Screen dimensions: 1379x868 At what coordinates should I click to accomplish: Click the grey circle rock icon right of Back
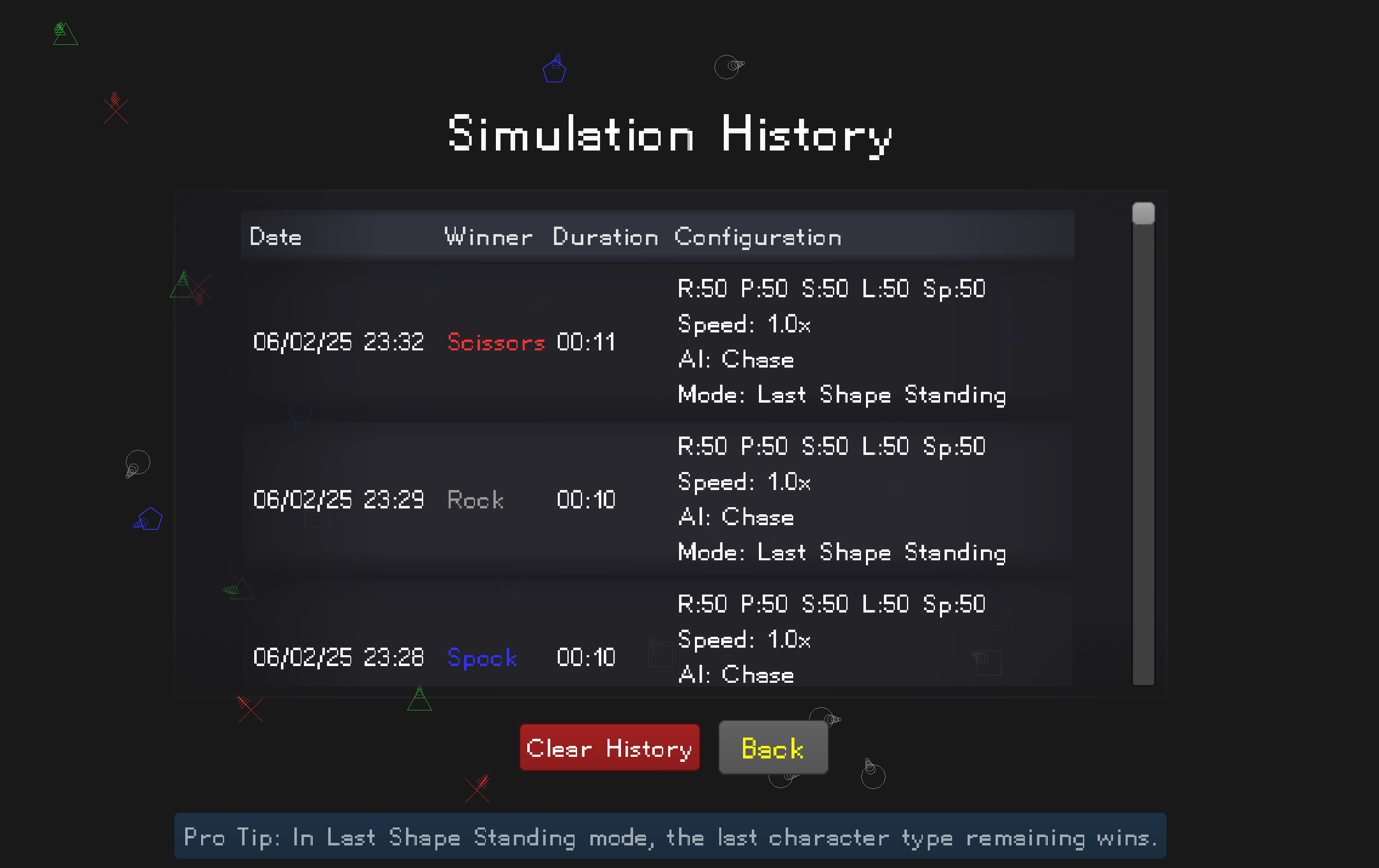tap(873, 774)
